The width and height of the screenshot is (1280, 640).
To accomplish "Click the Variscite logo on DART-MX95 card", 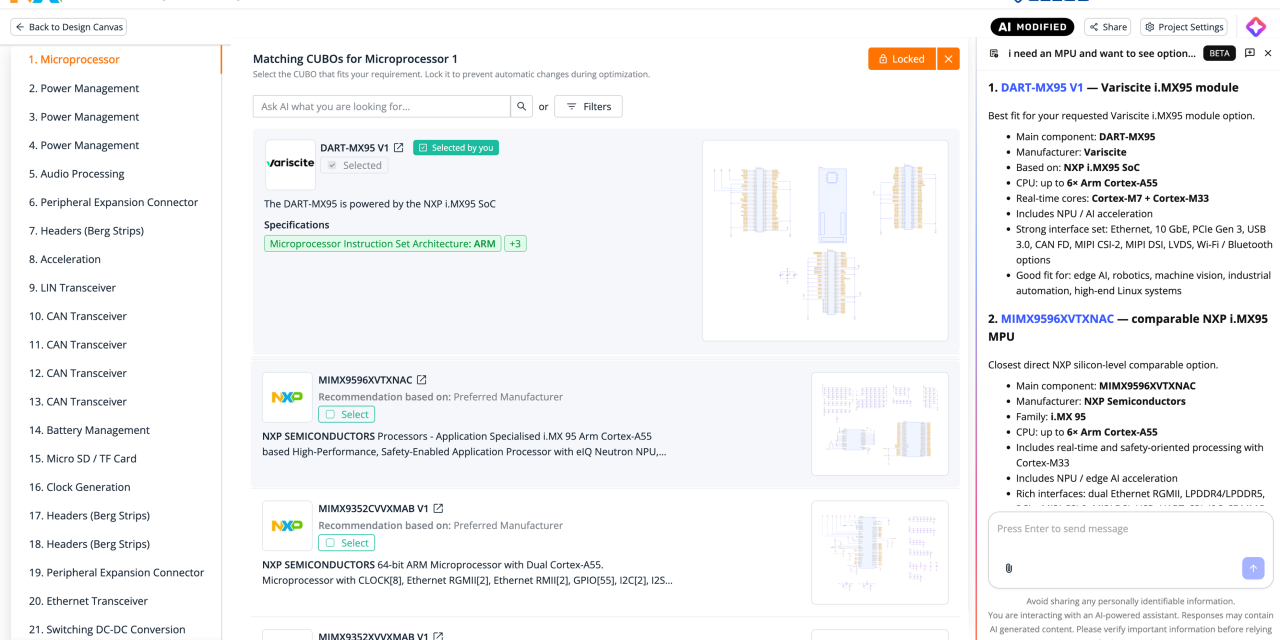I will click(290, 164).
